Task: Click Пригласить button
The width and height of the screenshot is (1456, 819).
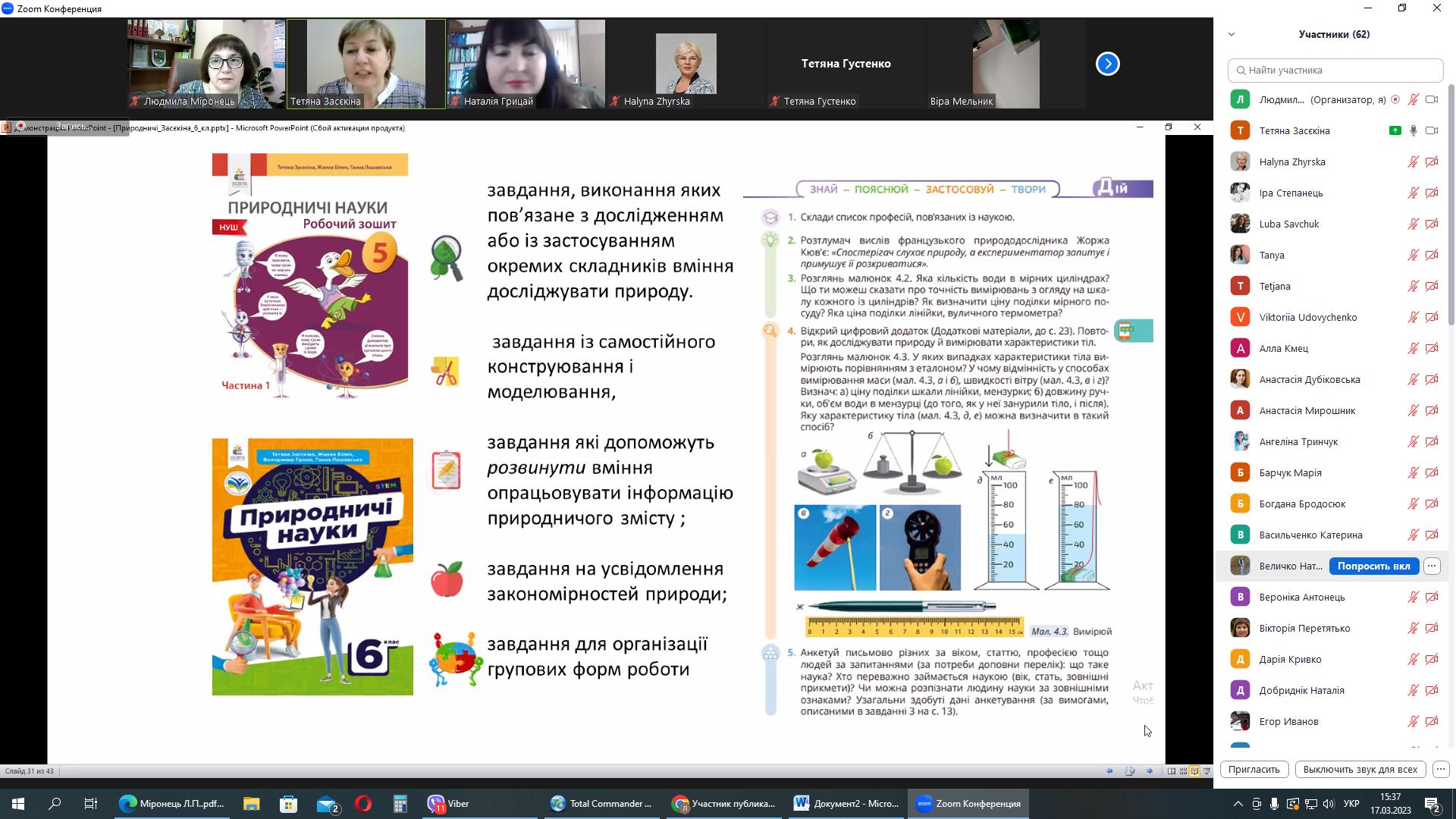Action: [x=1254, y=769]
